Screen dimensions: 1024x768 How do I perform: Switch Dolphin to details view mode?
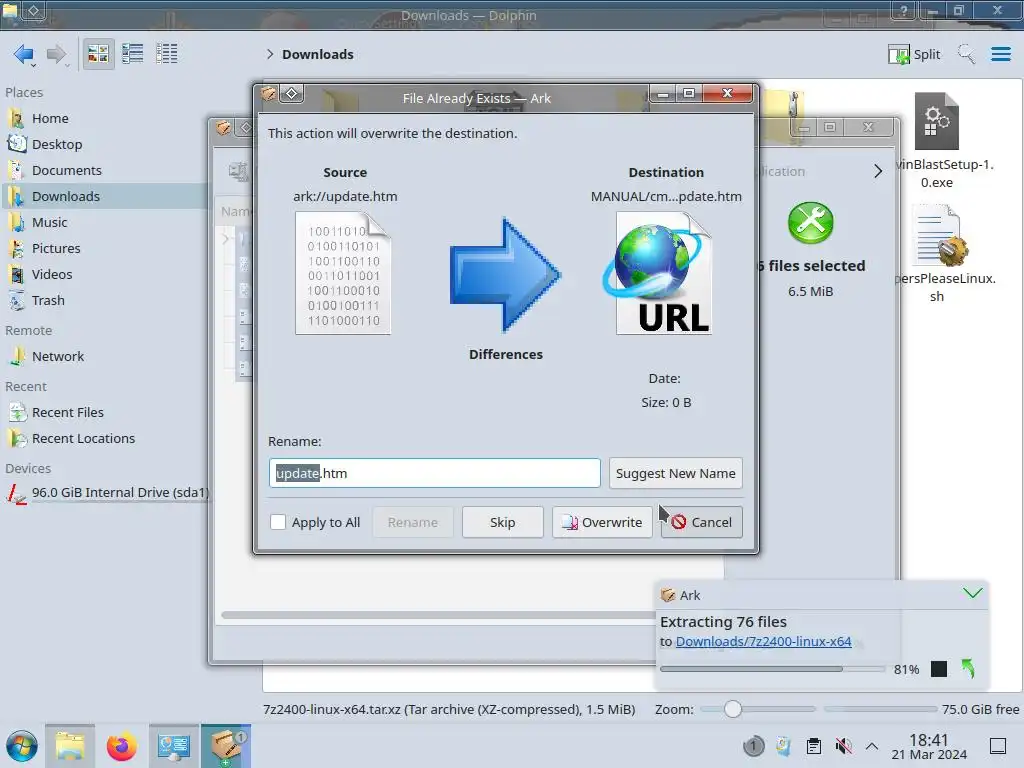167,54
